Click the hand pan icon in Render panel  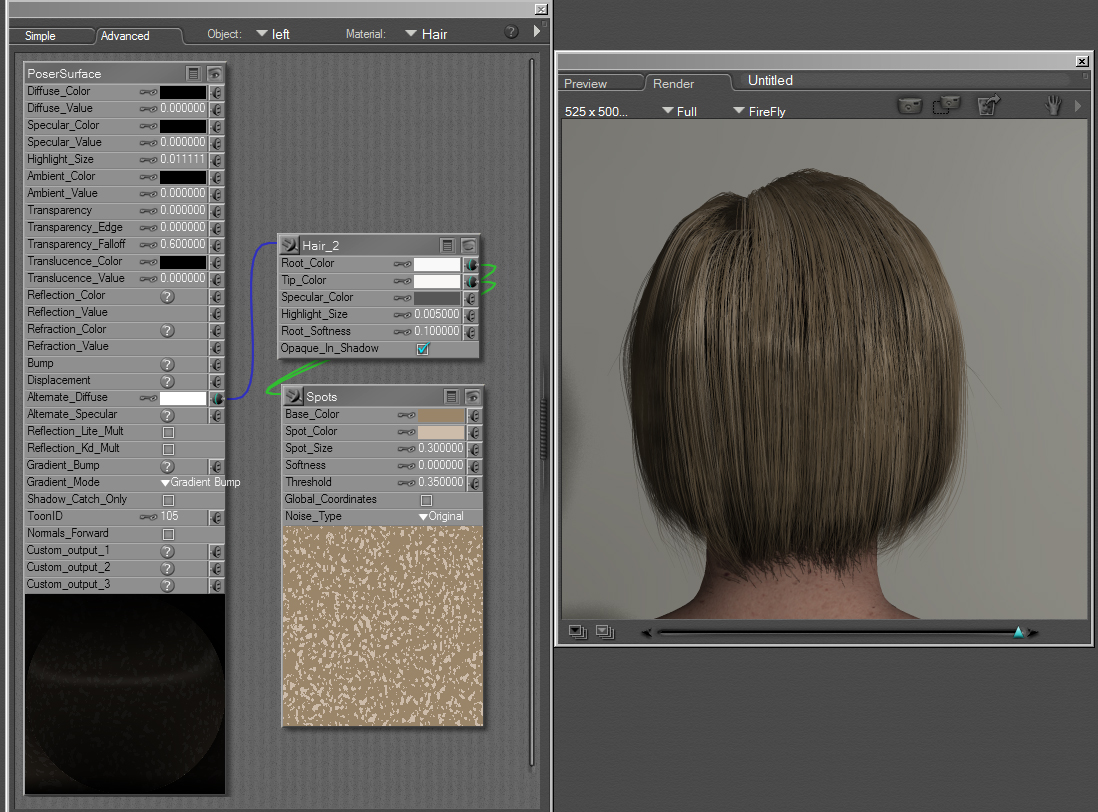point(1053,105)
